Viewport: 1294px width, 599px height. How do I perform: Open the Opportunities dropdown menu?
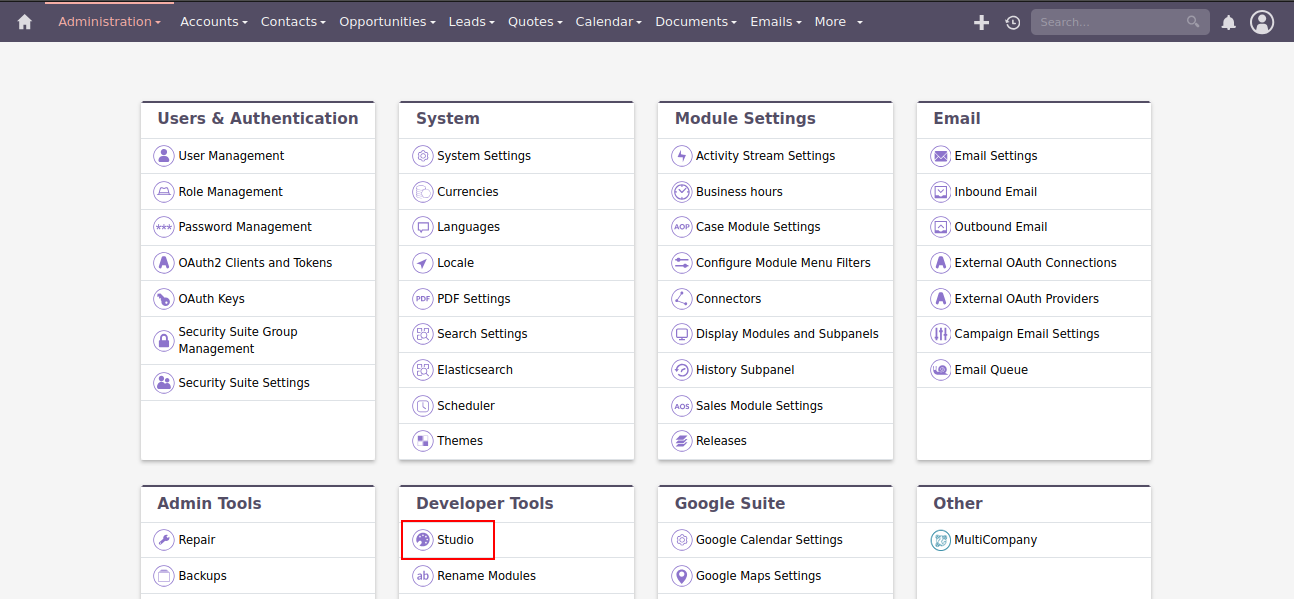(x=387, y=22)
